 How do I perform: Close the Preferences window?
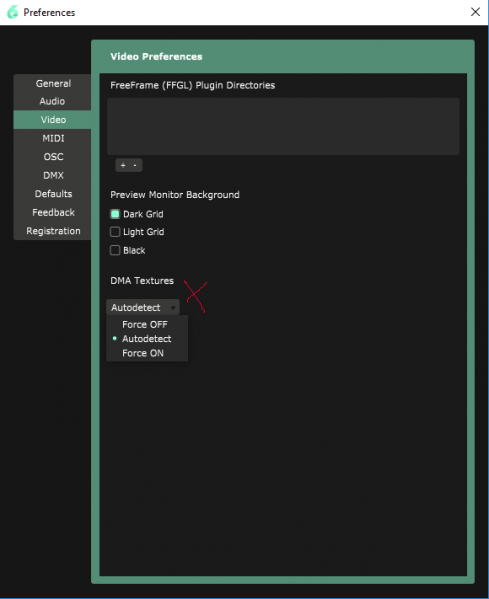(475, 12)
